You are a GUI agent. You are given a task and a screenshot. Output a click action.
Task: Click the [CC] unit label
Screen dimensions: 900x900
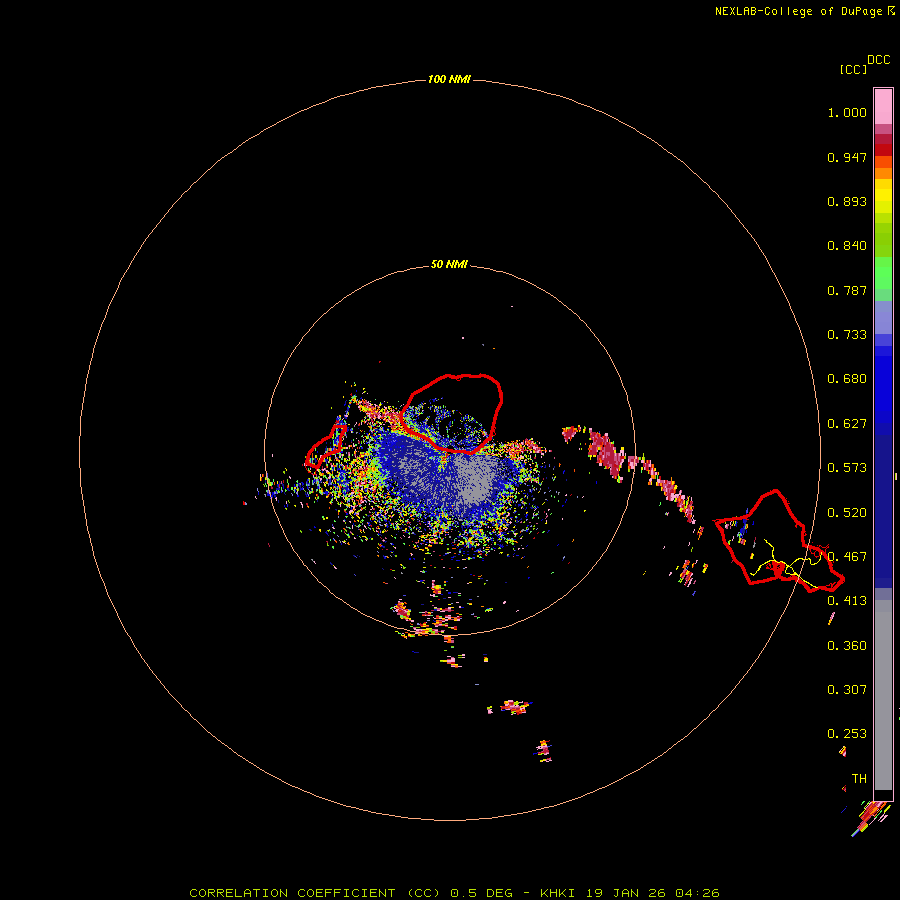tap(853, 69)
